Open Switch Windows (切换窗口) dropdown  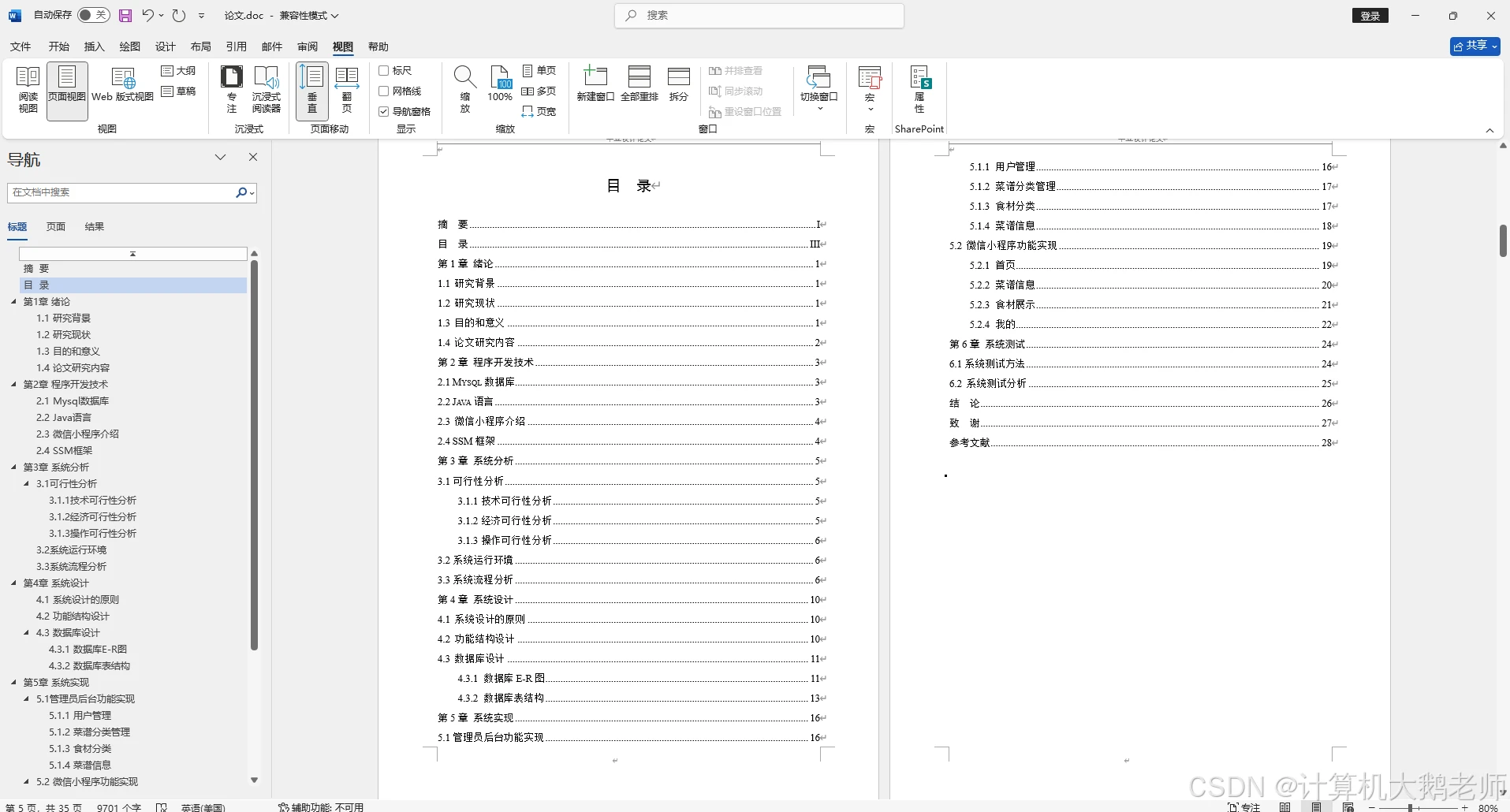[819, 90]
